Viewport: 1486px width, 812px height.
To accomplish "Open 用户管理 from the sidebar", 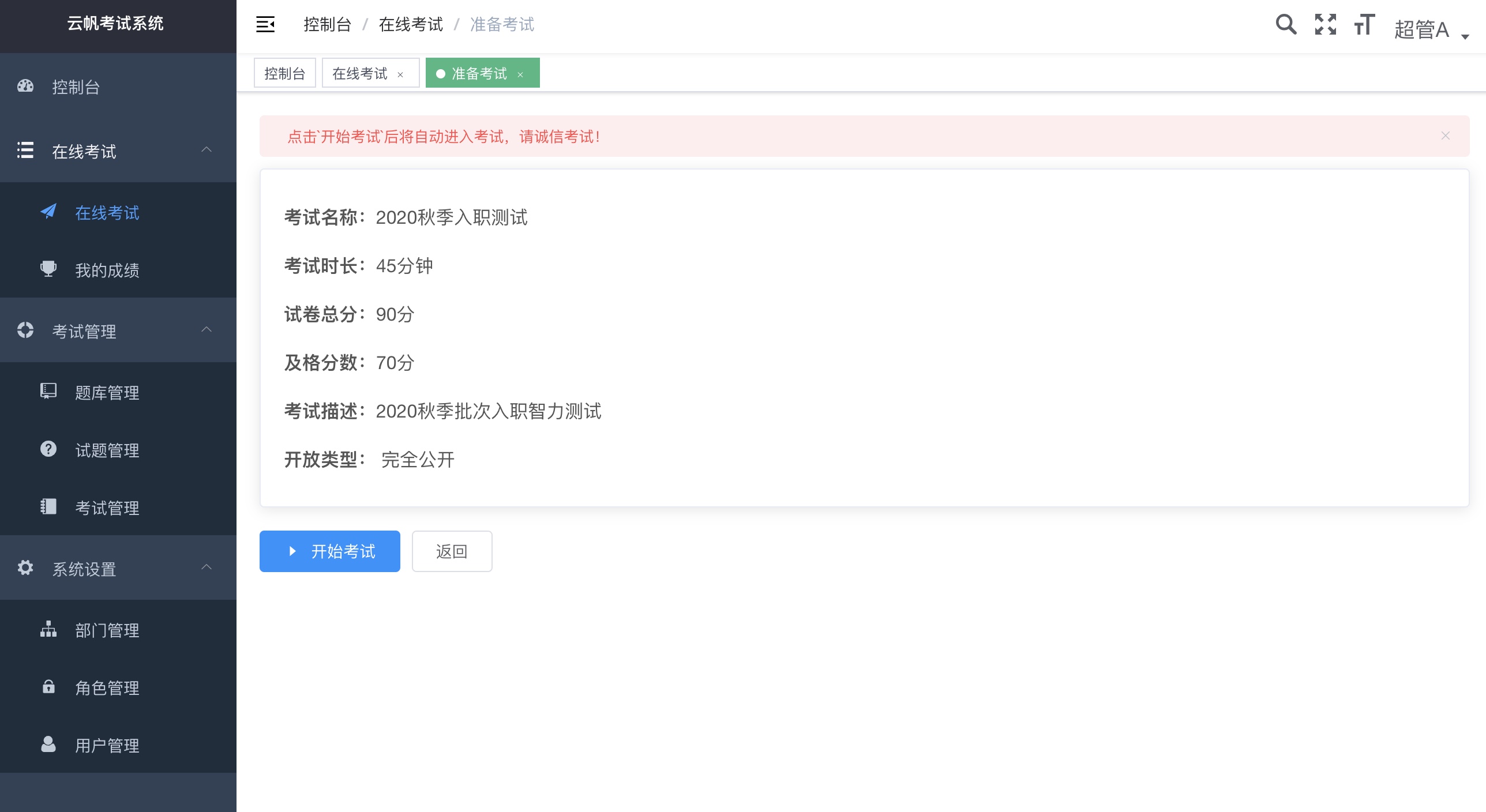I will click(106, 746).
